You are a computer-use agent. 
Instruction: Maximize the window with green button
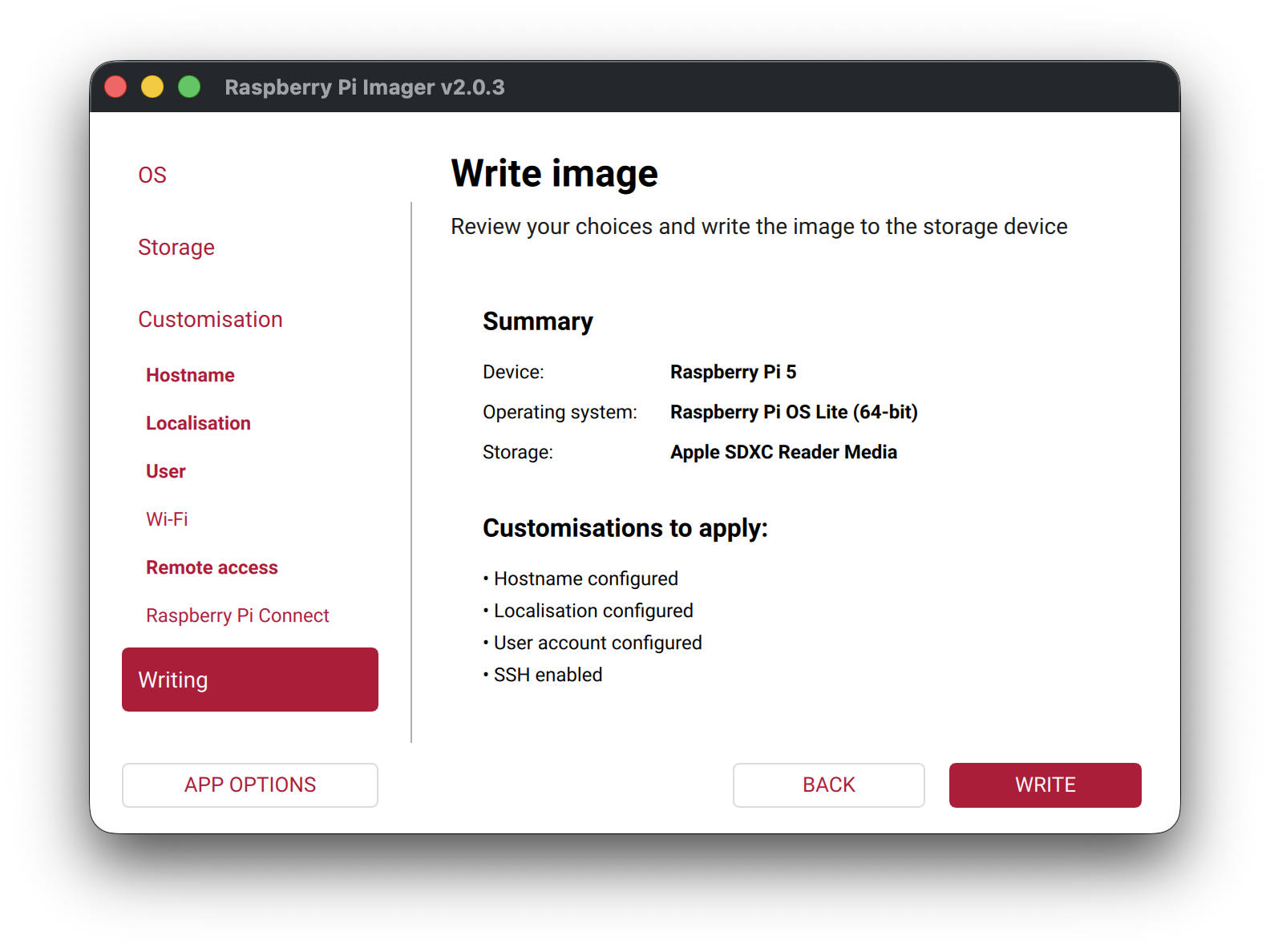[189, 87]
